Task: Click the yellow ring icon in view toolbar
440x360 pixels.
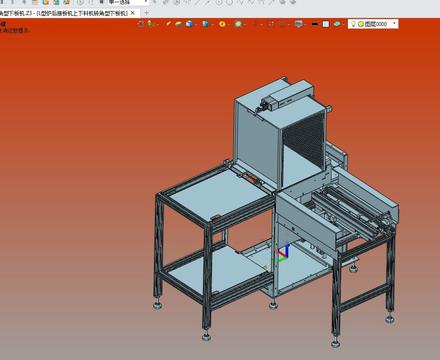Action: 222,24
